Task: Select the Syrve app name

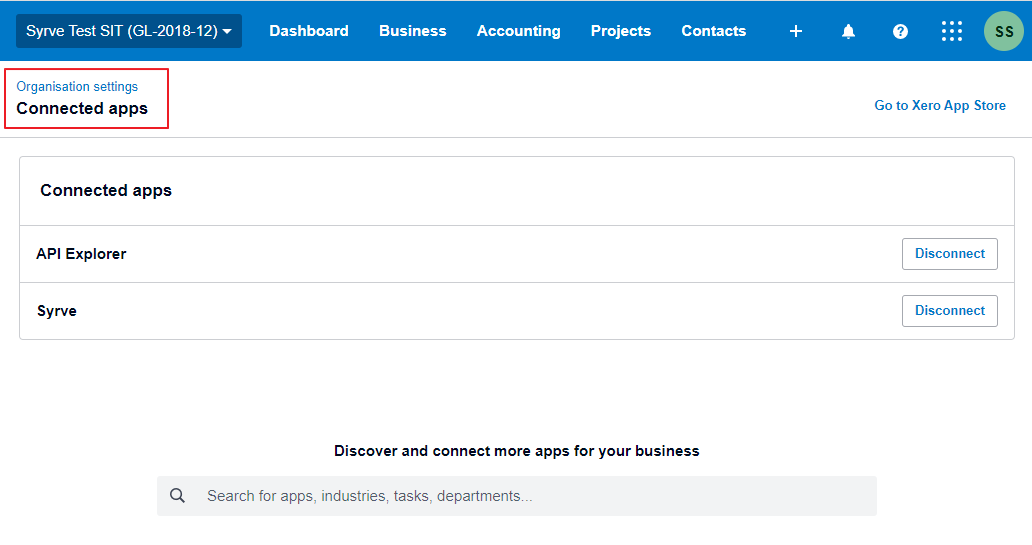Action: pos(56,311)
